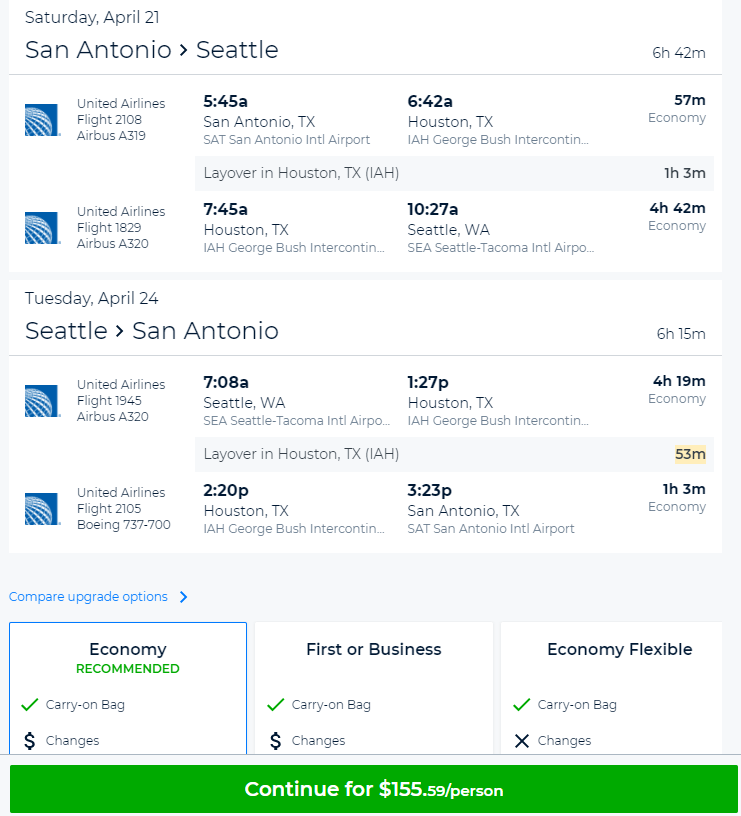741x816 pixels.
Task: Click the Seattle › San Antonio heading
Action: pos(152,331)
